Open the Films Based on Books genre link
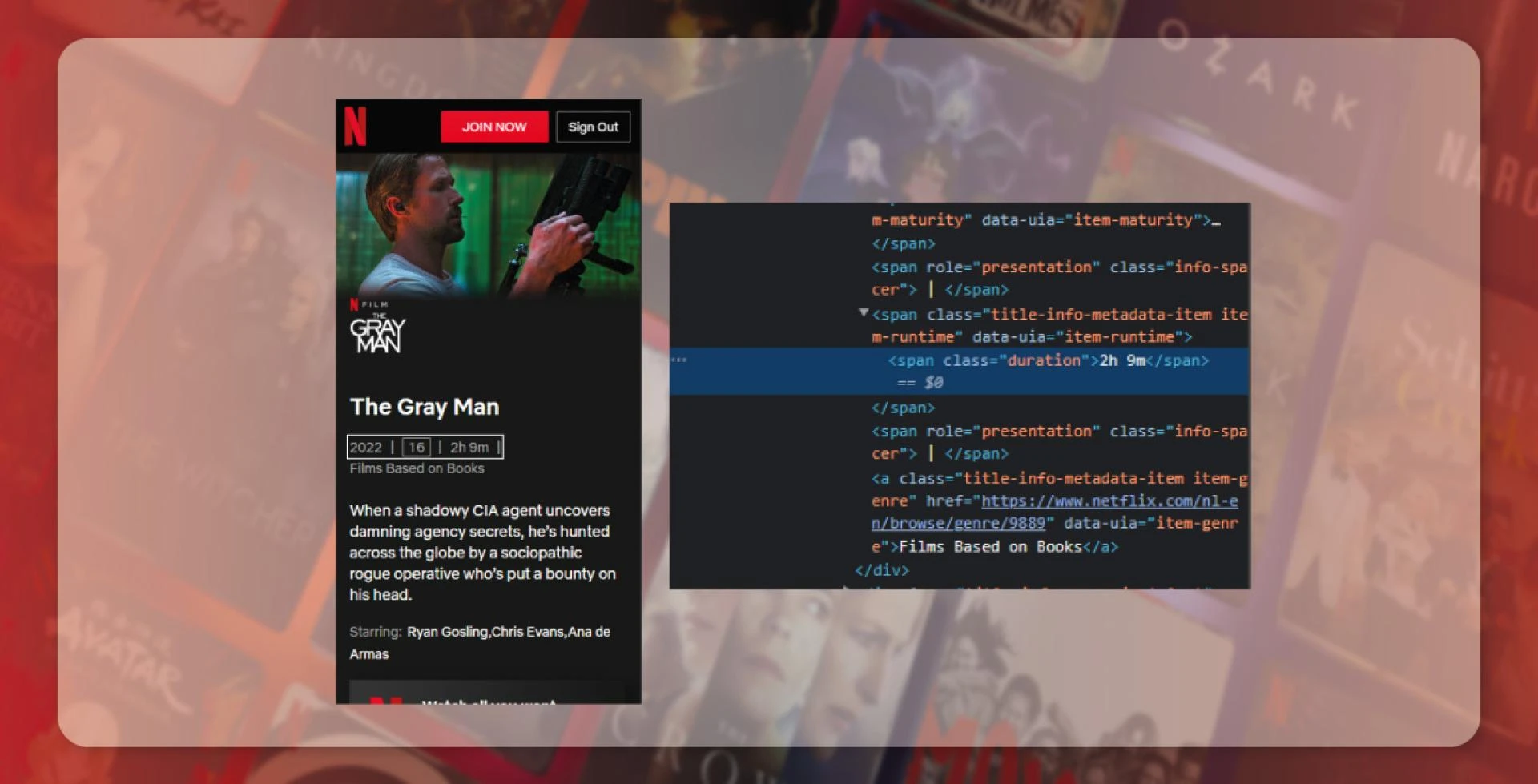 (x=417, y=468)
